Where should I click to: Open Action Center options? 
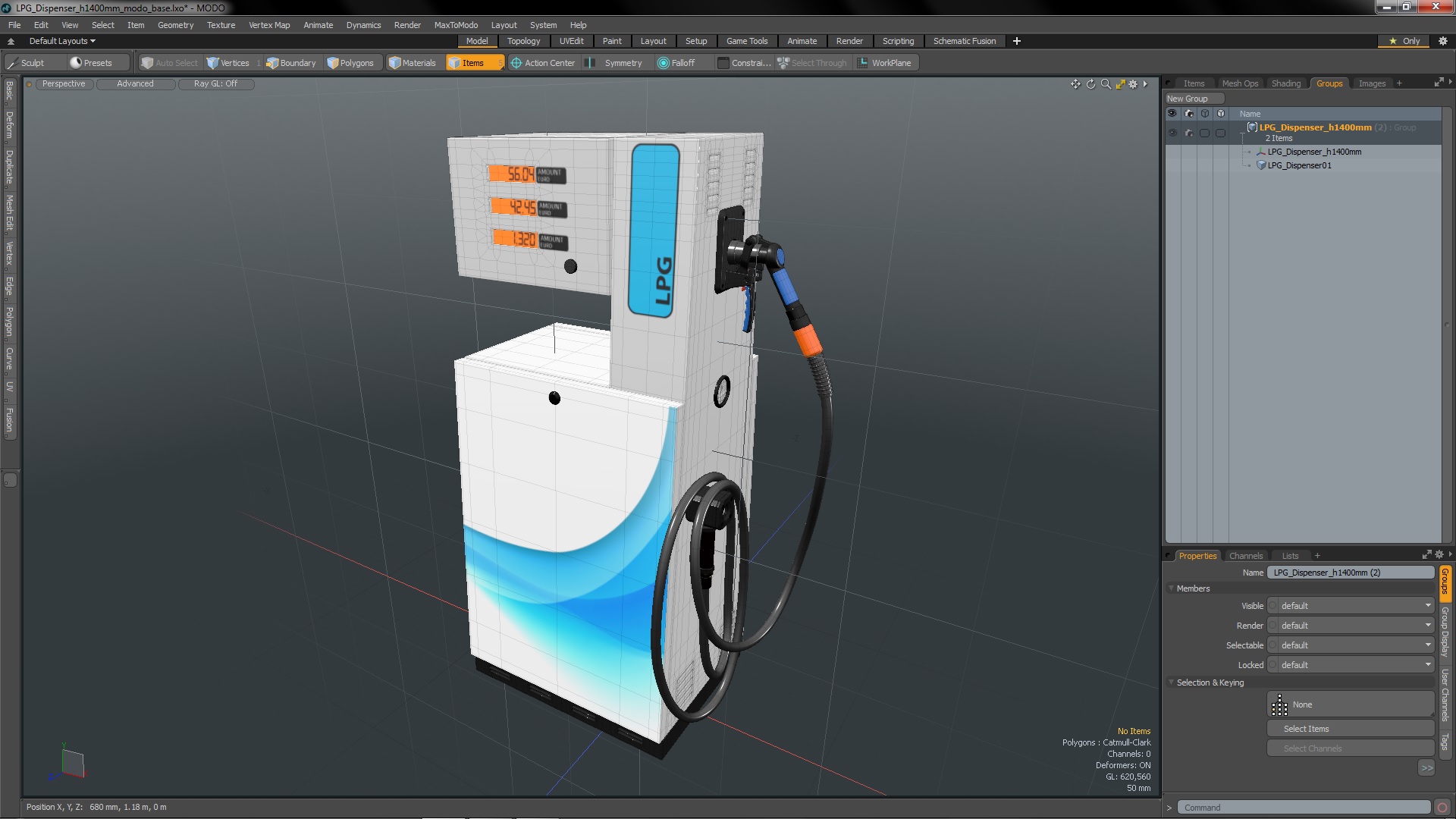click(x=543, y=63)
